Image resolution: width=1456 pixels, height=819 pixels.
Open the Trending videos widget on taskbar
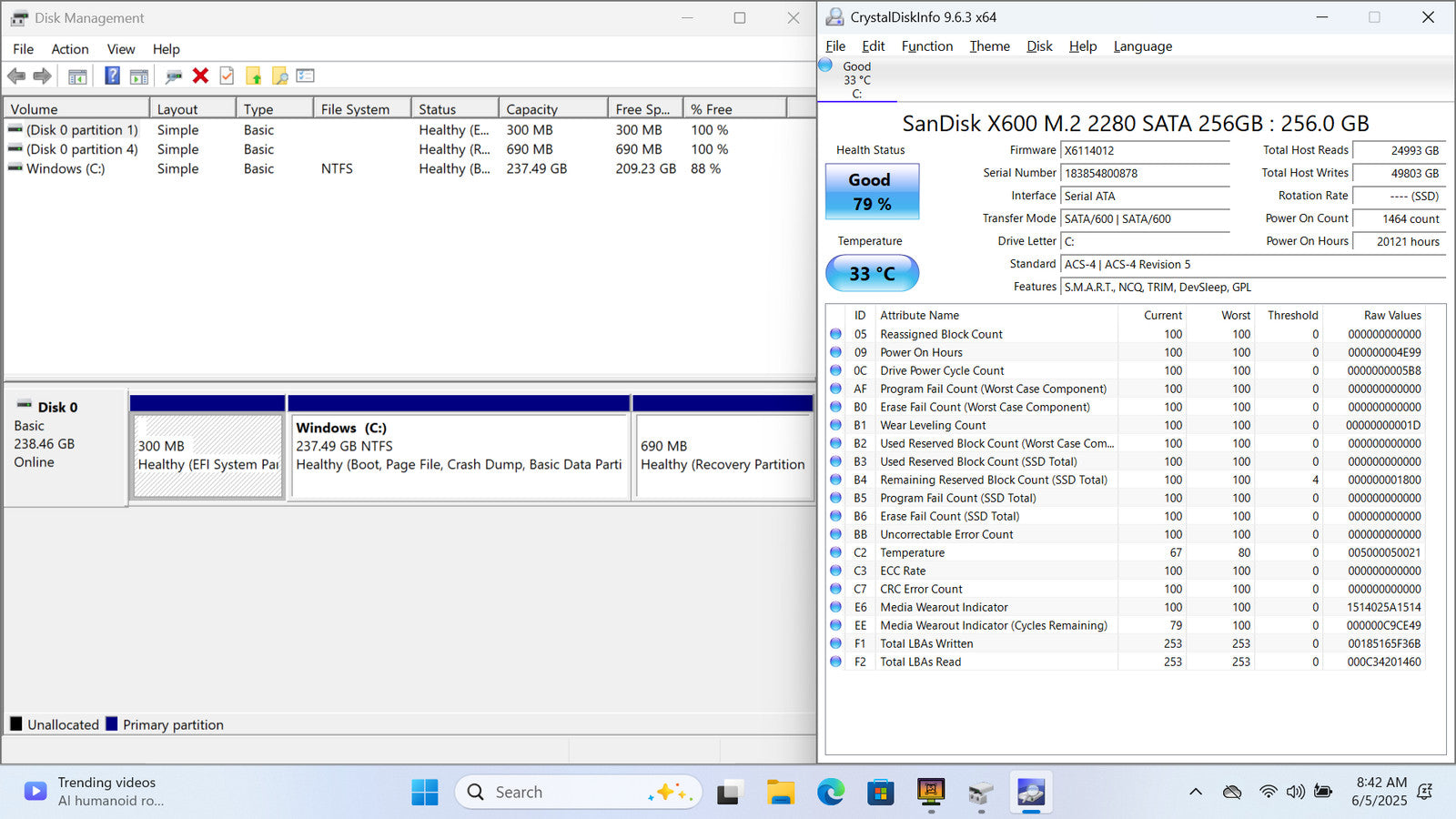(95, 792)
